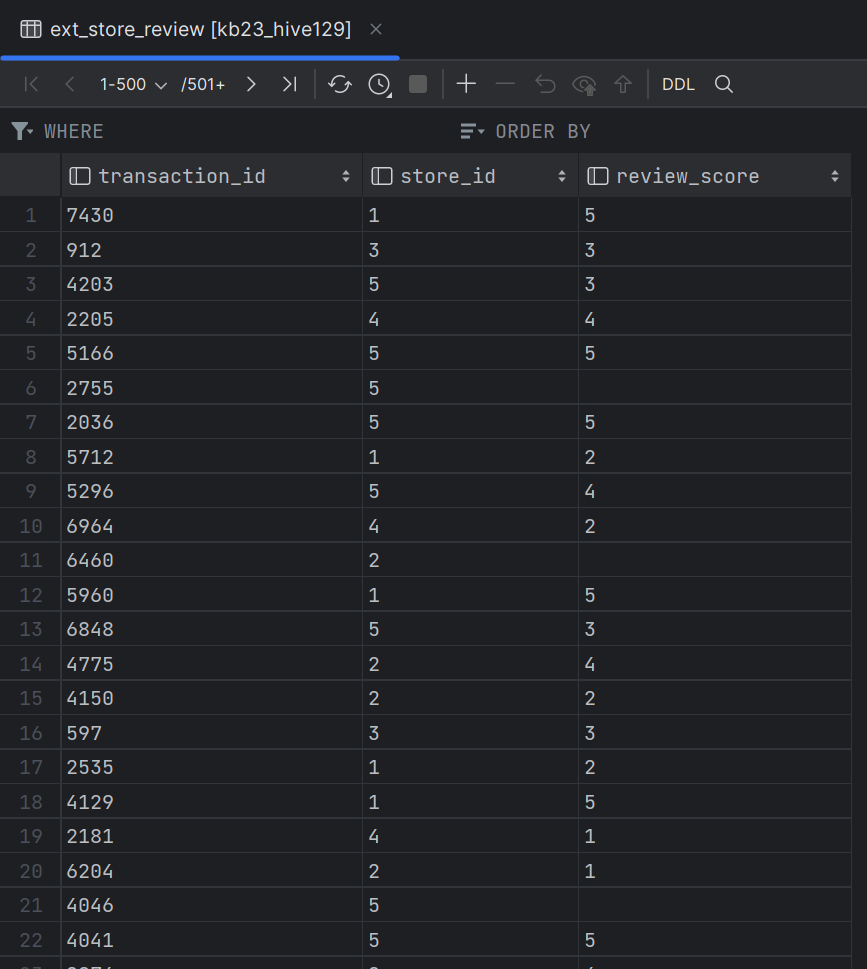Reload the table data
This screenshot has width=867, height=969.
pos(340,84)
